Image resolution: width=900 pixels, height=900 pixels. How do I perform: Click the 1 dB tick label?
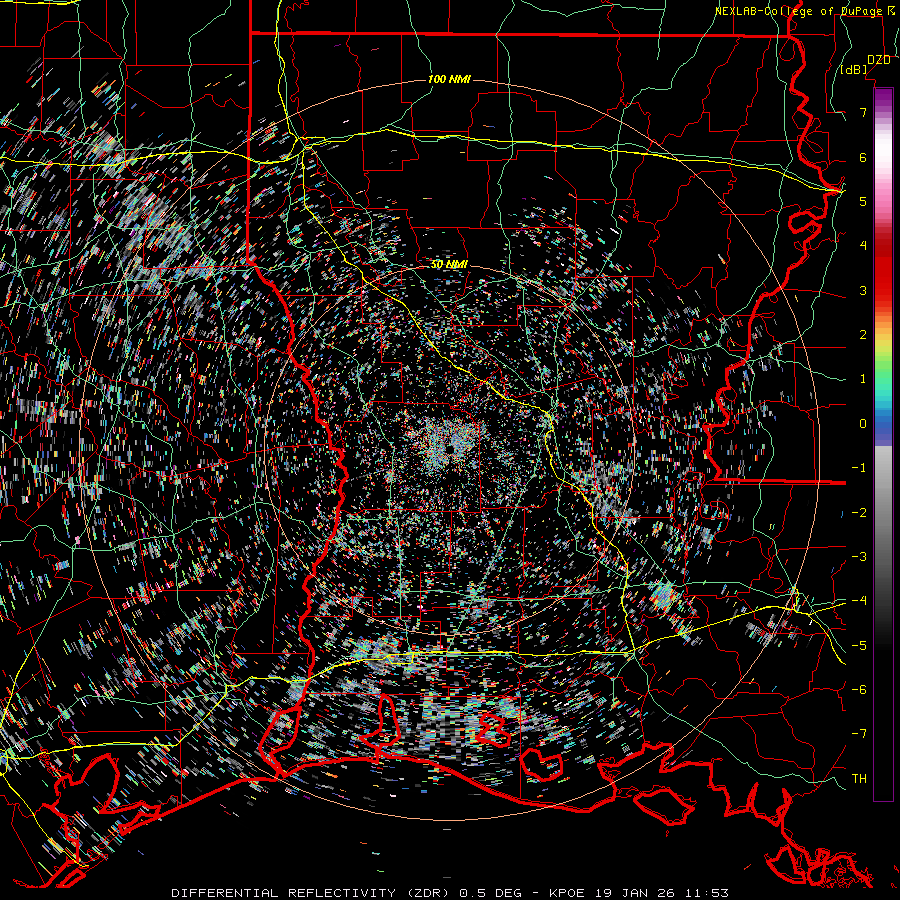[x=863, y=379]
